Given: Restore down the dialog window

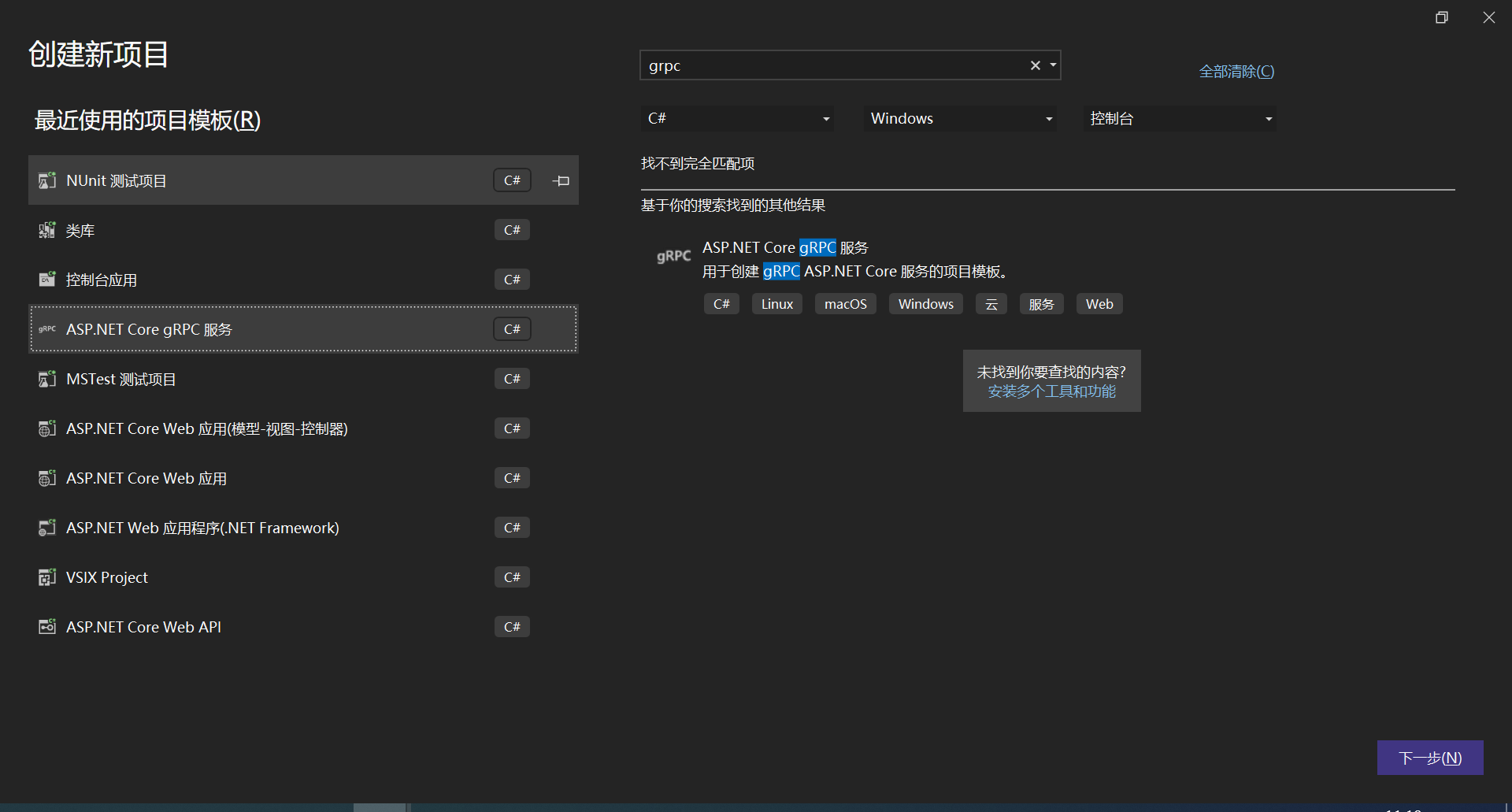Looking at the screenshot, I should pos(1442,17).
